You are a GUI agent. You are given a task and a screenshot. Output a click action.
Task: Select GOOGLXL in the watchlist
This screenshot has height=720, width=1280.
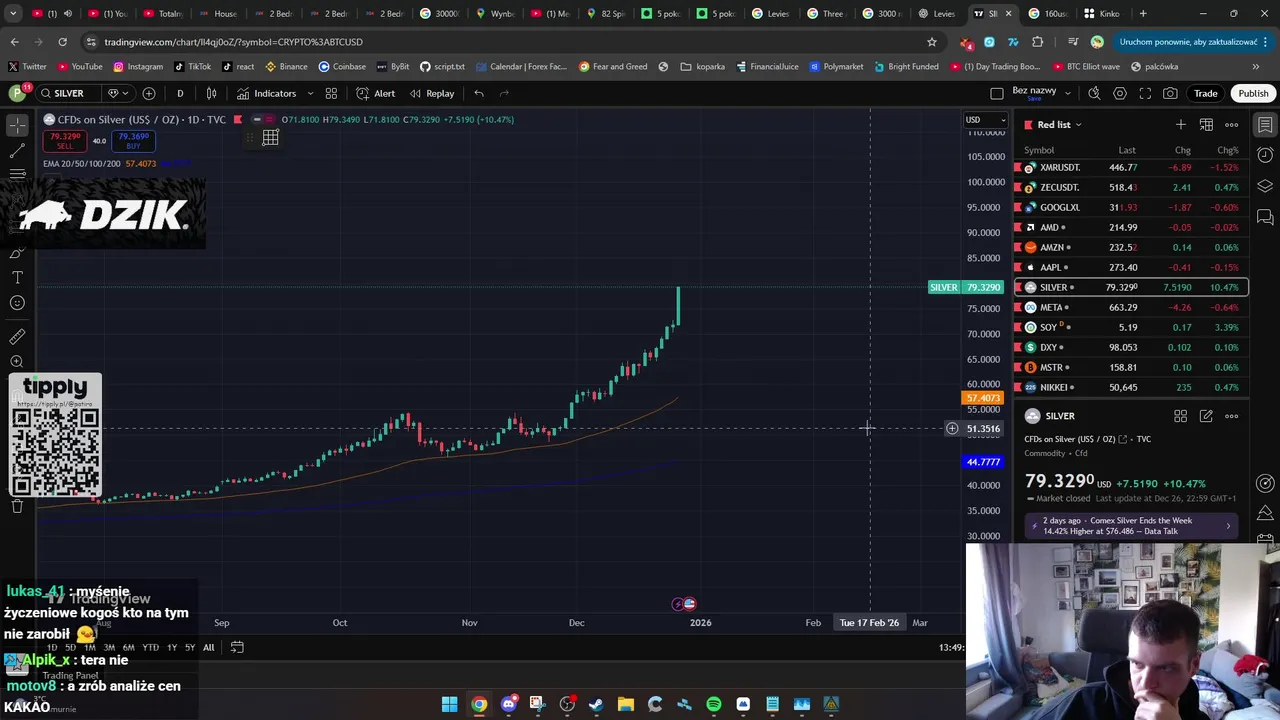click(1131, 207)
